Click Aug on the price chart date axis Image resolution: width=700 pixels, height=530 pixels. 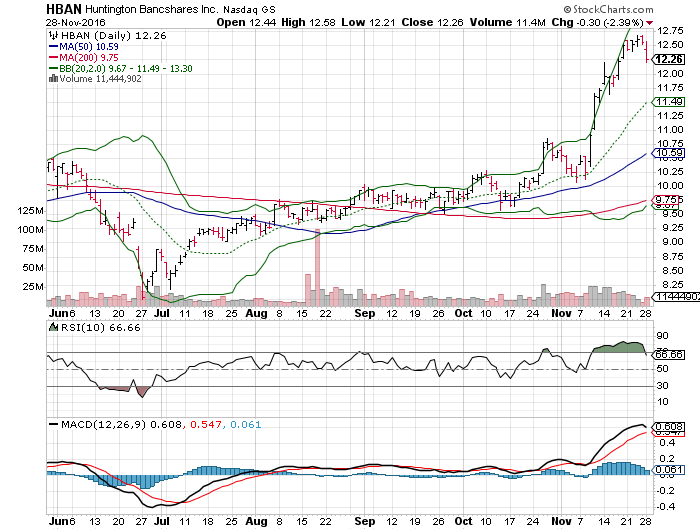pyautogui.click(x=256, y=313)
